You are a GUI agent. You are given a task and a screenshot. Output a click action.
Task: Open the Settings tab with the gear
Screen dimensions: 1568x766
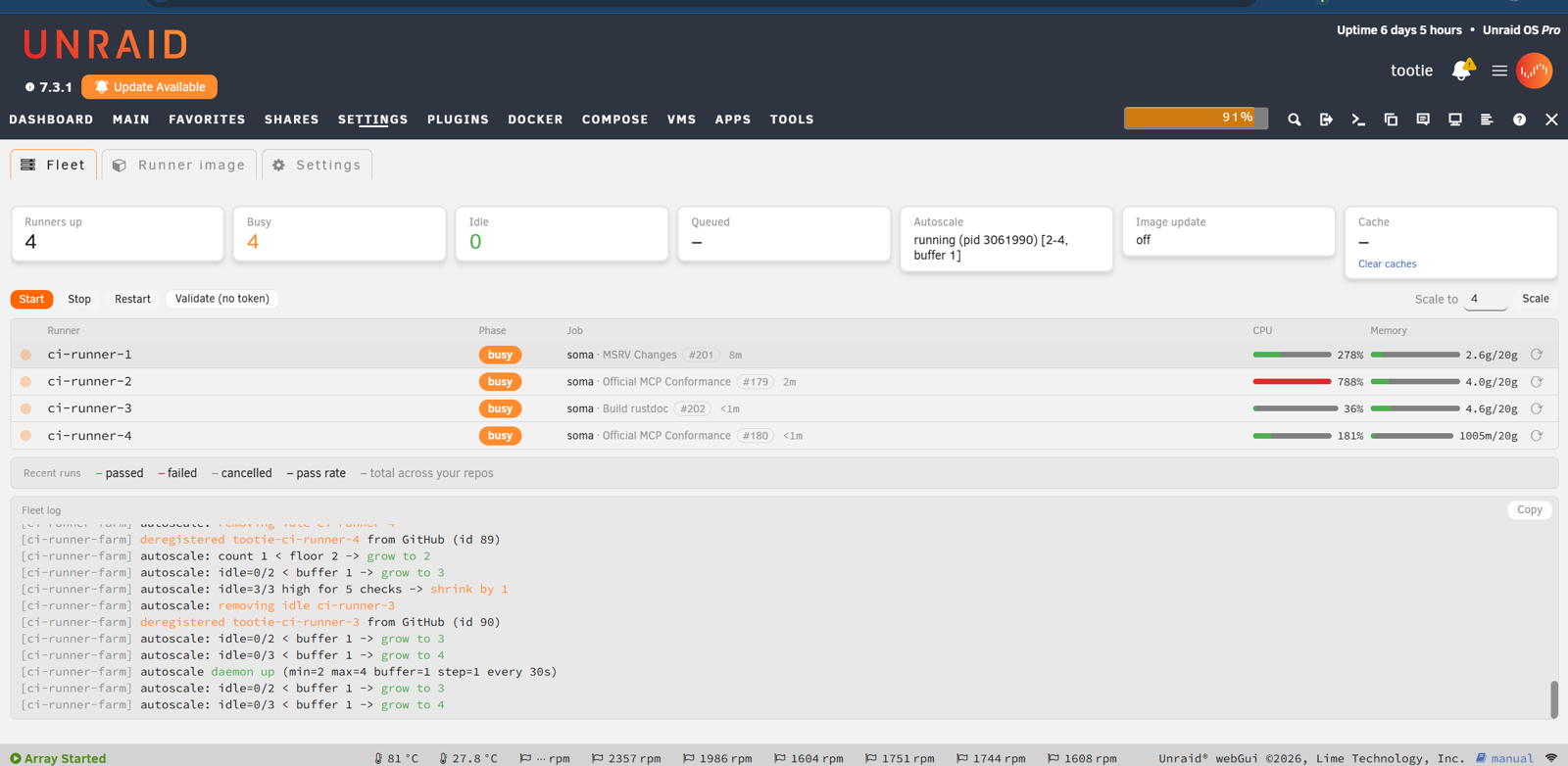(318, 165)
